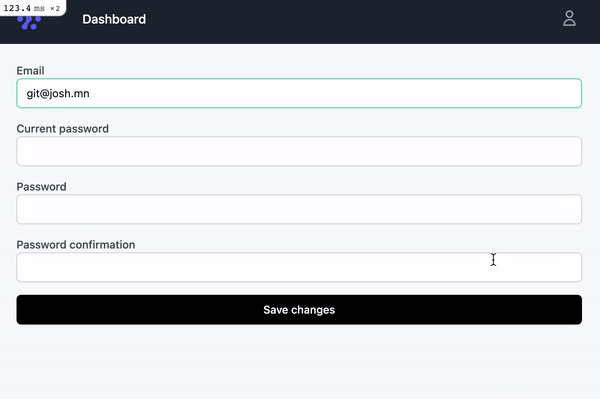The image size is (600, 399).
Task: Submit the form with Save changes
Action: (299, 309)
